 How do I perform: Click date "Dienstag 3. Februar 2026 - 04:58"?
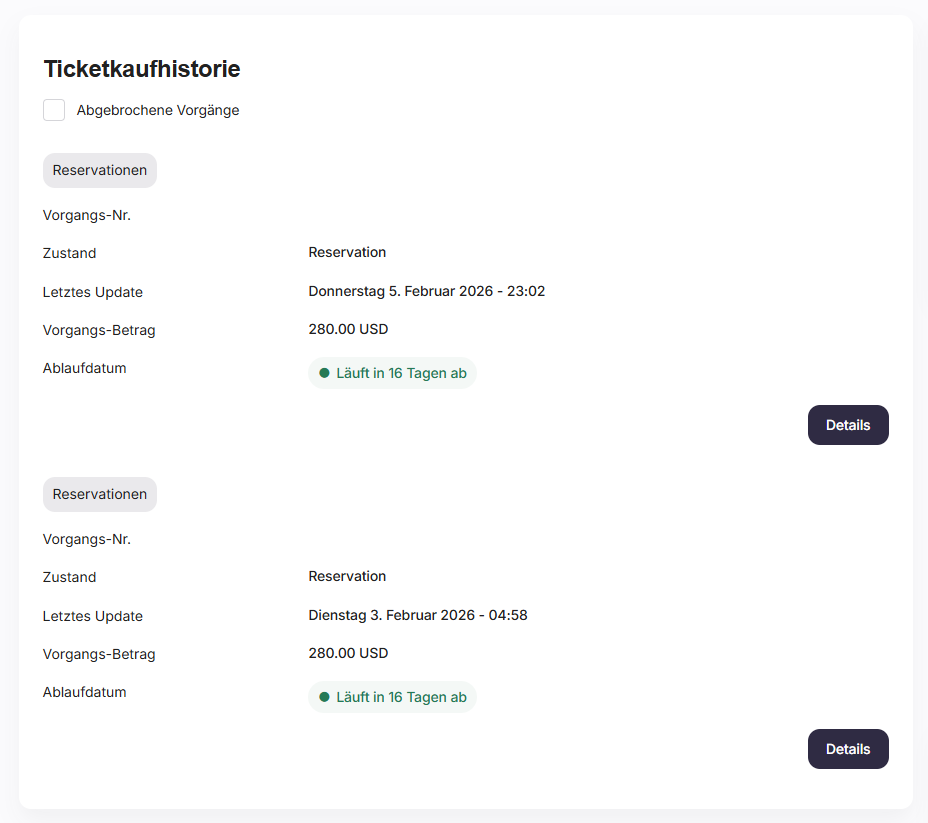pyautogui.click(x=417, y=615)
